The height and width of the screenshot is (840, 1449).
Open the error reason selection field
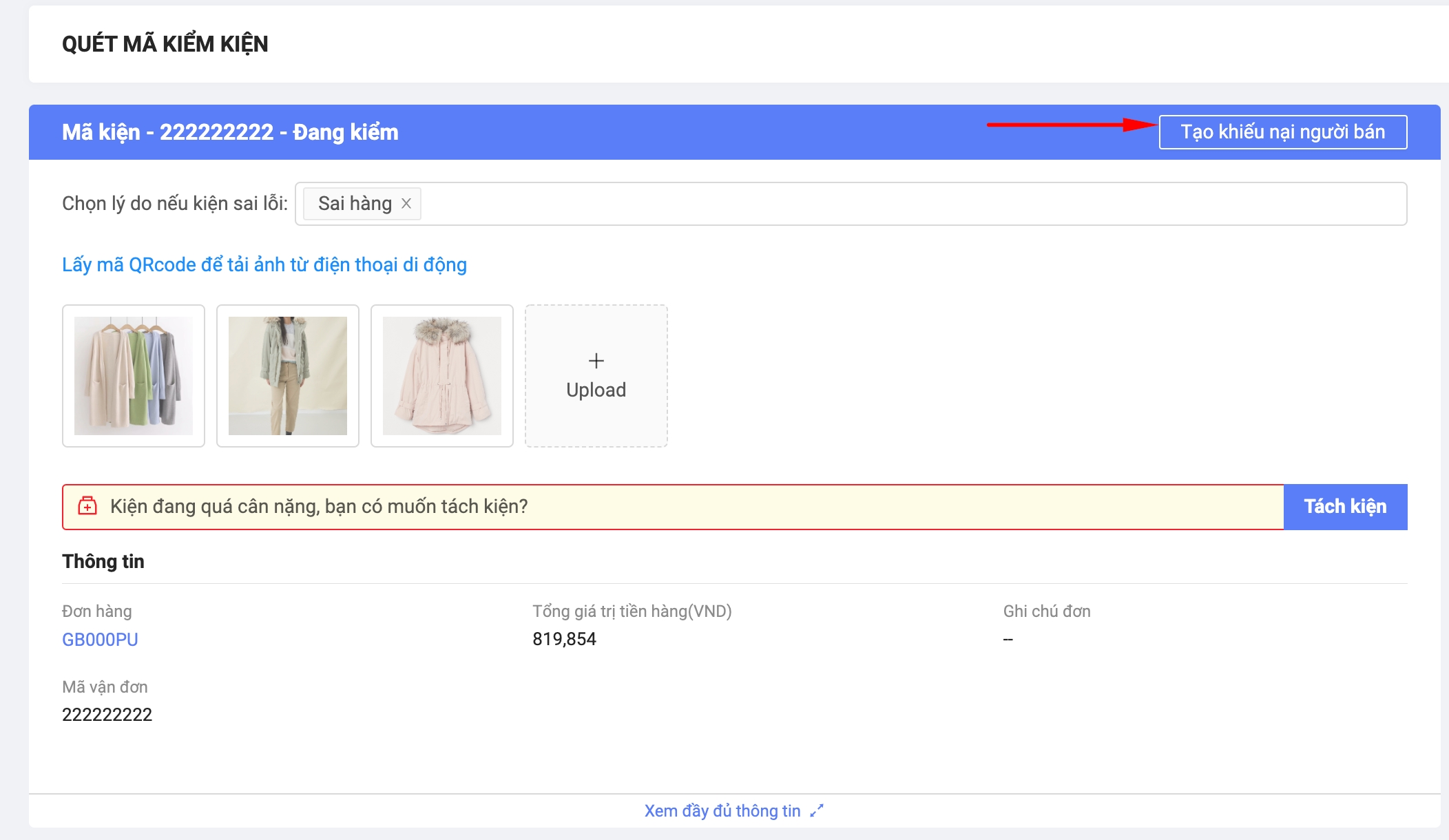[895, 204]
